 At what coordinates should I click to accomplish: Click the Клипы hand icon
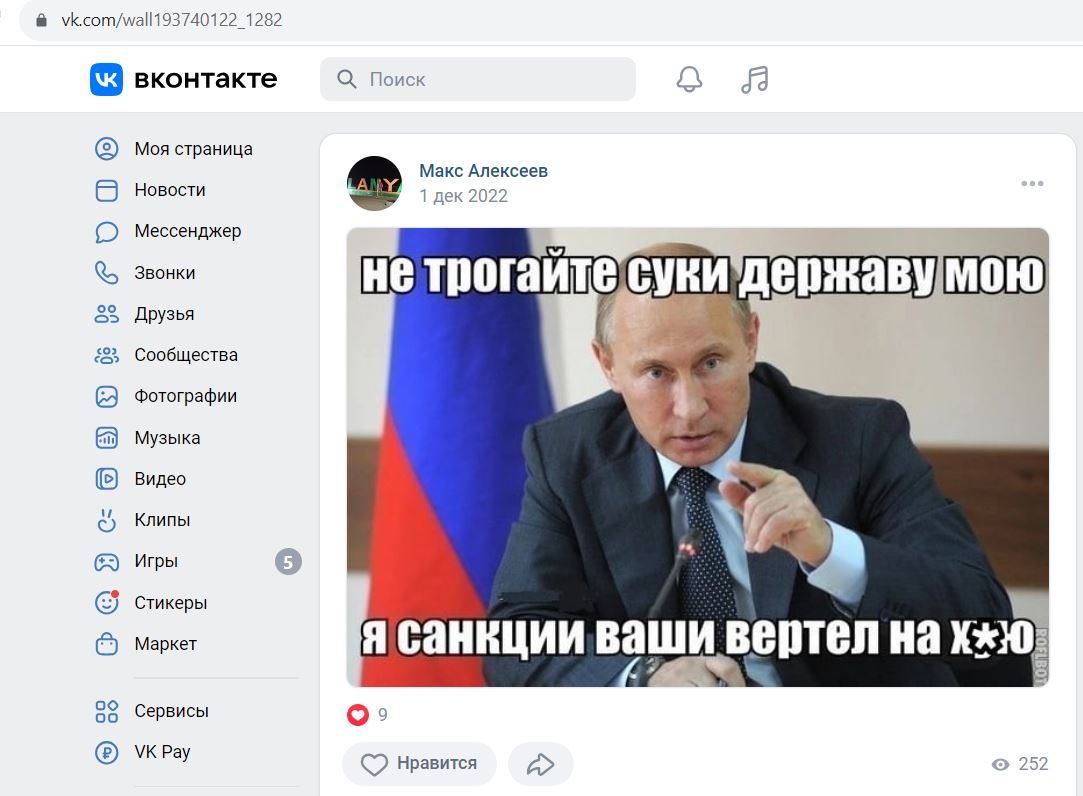[x=106, y=520]
